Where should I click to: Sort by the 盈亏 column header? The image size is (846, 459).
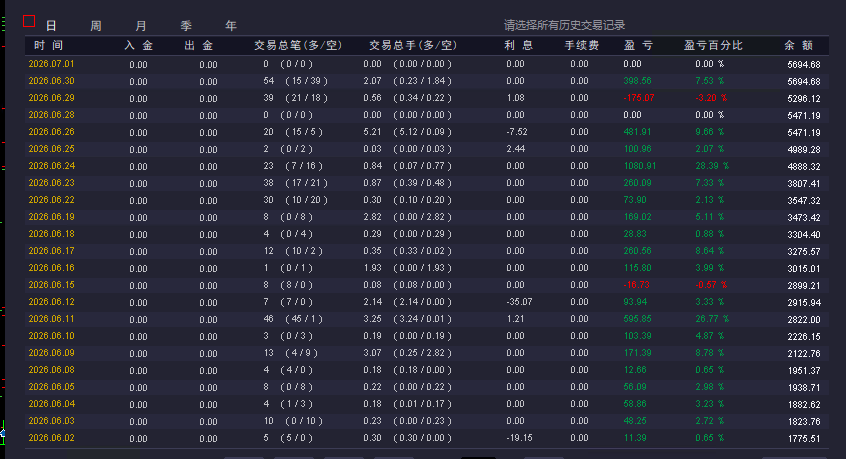(x=638, y=45)
